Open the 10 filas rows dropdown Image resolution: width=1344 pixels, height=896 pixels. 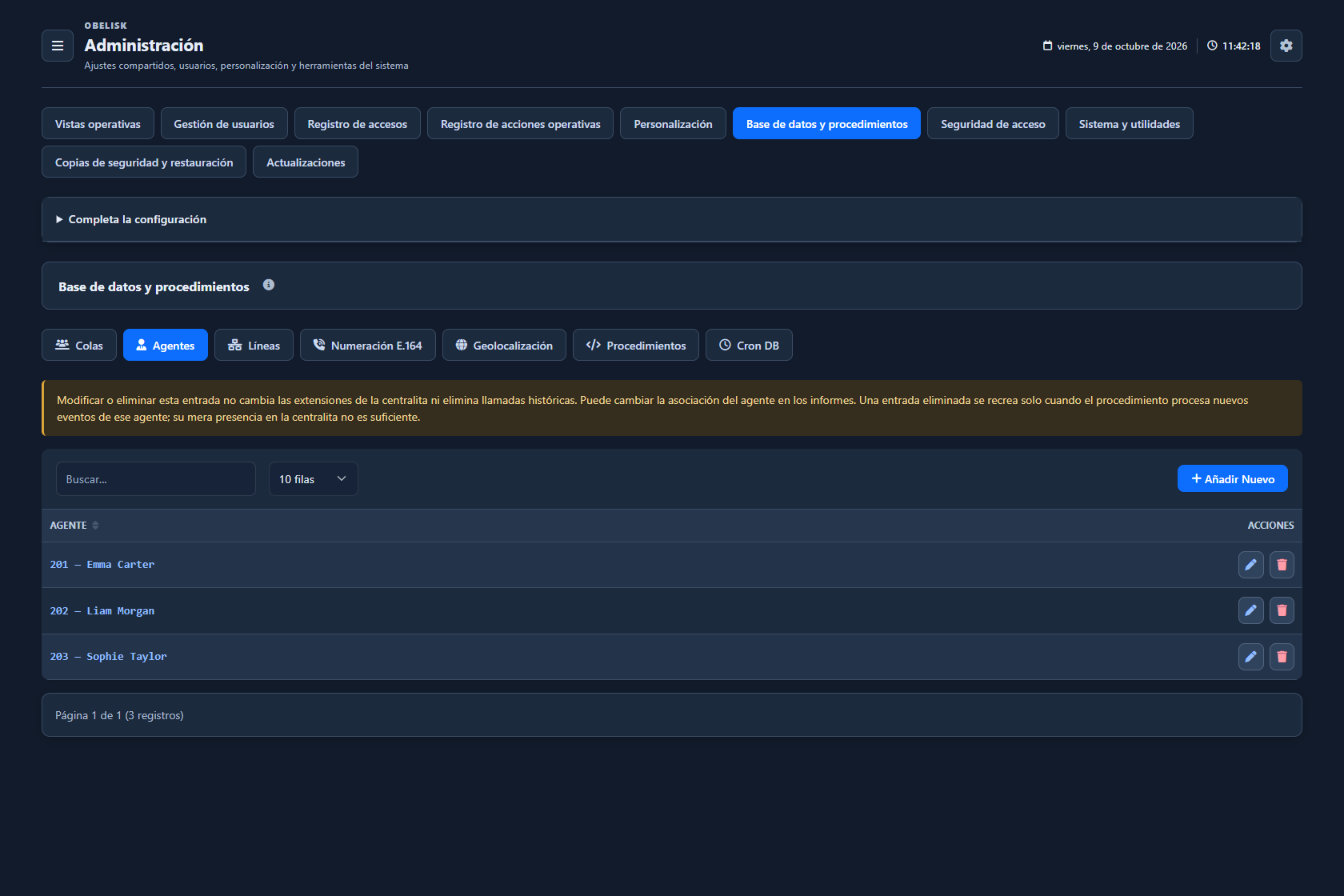[x=313, y=479]
